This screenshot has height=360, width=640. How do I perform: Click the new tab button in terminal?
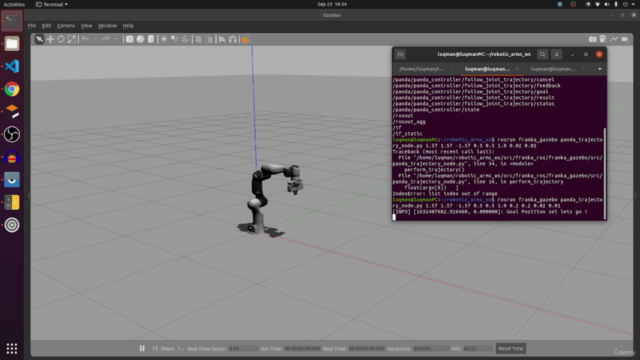[x=400, y=54]
